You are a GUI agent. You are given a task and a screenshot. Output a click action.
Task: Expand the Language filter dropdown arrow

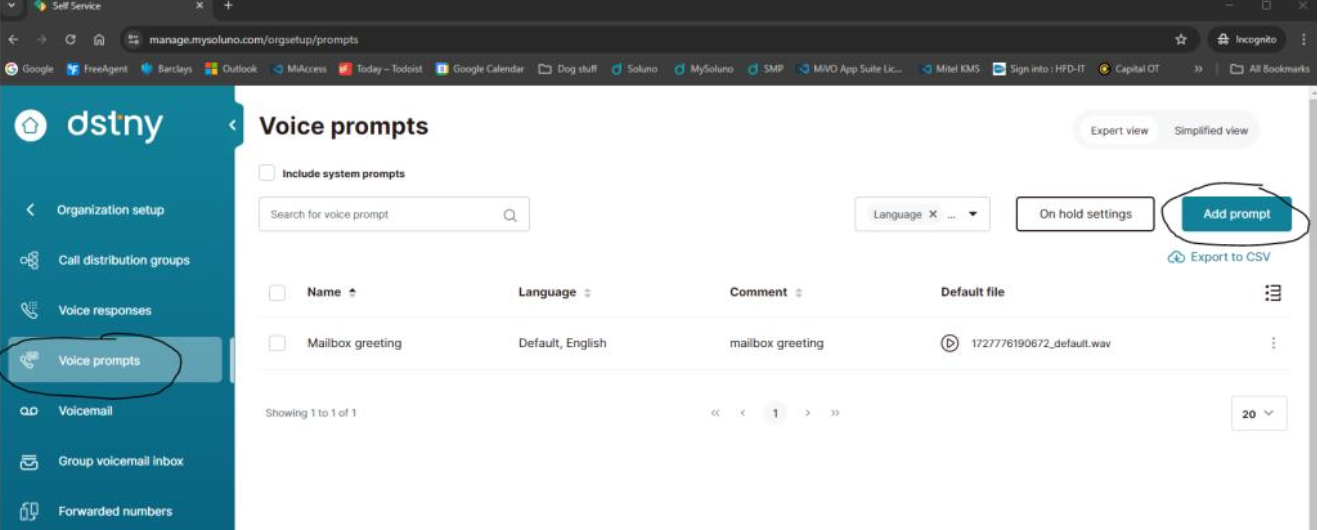tap(973, 214)
